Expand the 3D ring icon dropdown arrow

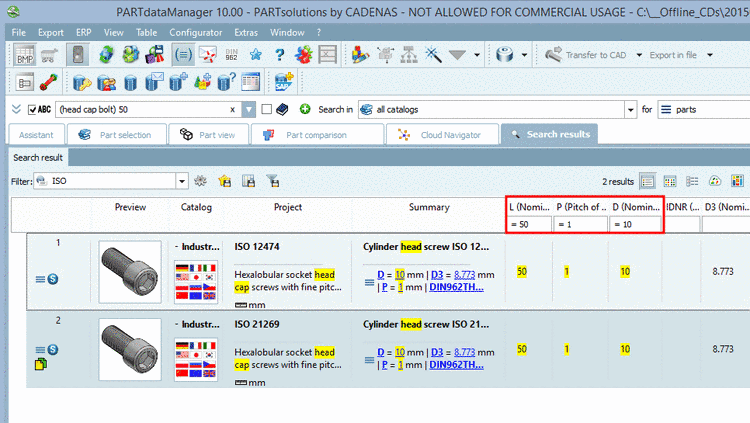pos(524,55)
